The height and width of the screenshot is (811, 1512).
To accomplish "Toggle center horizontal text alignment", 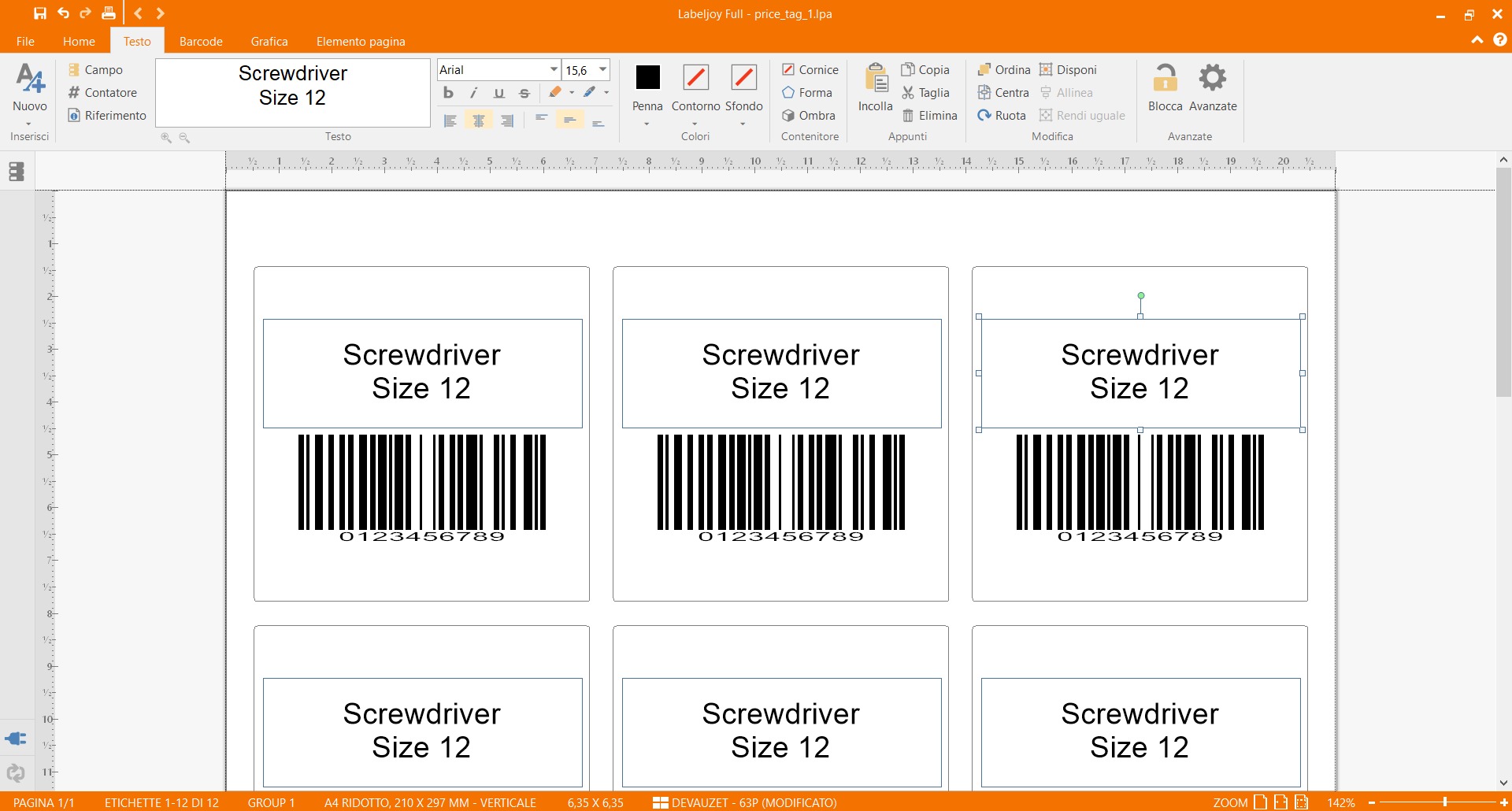I will tap(479, 120).
